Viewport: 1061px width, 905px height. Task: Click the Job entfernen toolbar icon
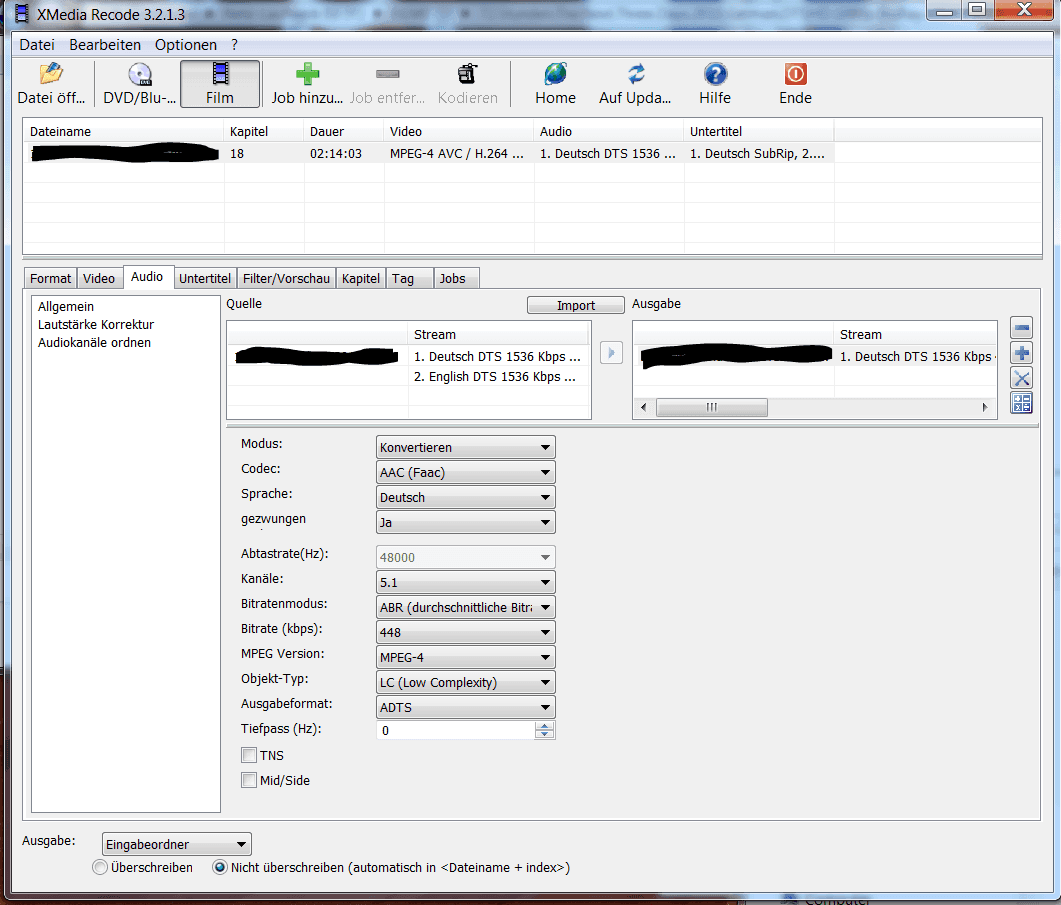[x=388, y=74]
